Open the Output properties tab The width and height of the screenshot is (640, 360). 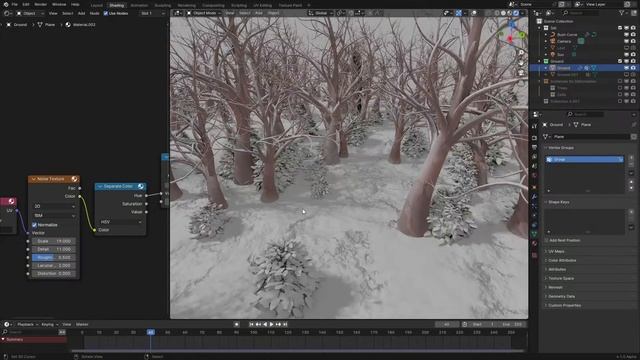[x=534, y=147]
